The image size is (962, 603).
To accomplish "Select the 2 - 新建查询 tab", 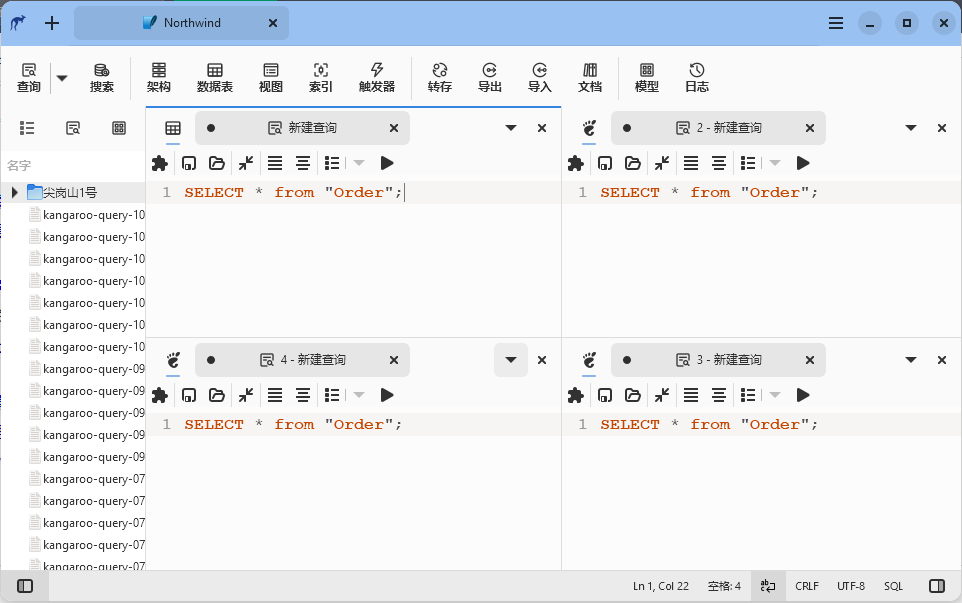I will (x=718, y=128).
